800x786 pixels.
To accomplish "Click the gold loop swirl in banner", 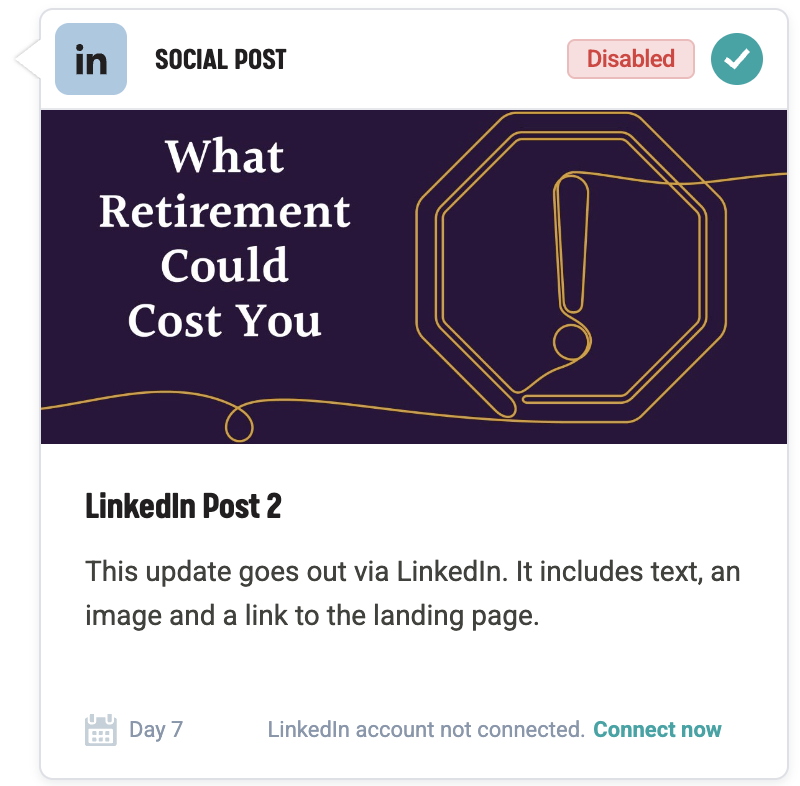I will pyautogui.click(x=238, y=422).
